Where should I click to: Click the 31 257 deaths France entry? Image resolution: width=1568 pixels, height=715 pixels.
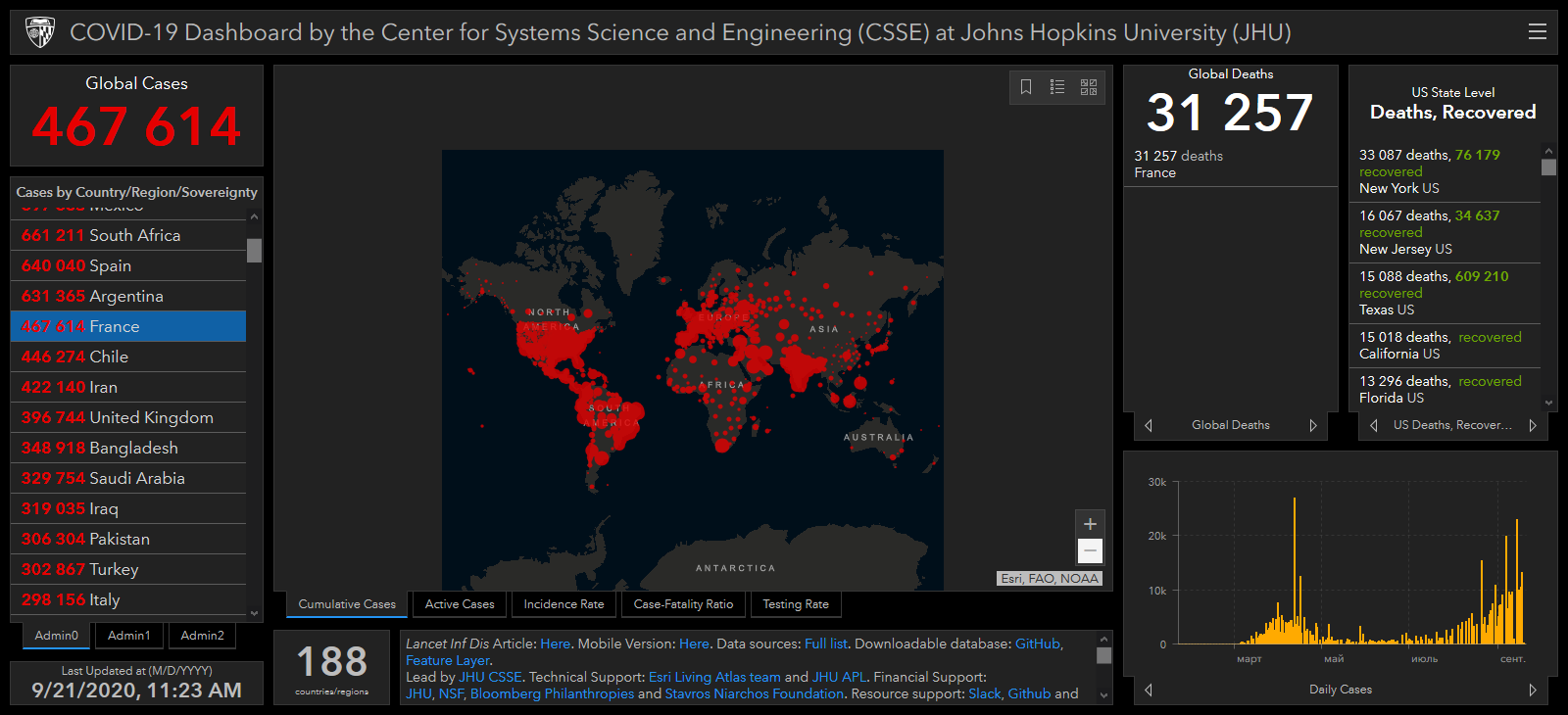point(1231,164)
